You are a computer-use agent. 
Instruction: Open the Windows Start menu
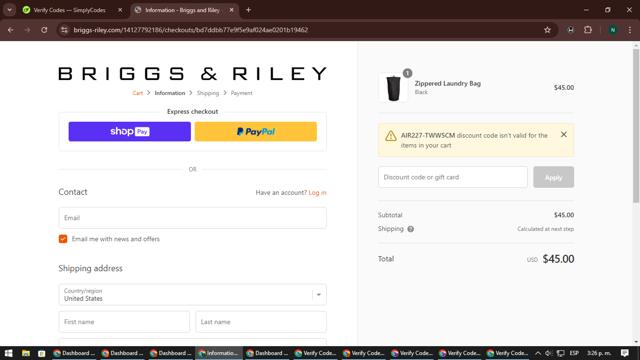pos(9,353)
